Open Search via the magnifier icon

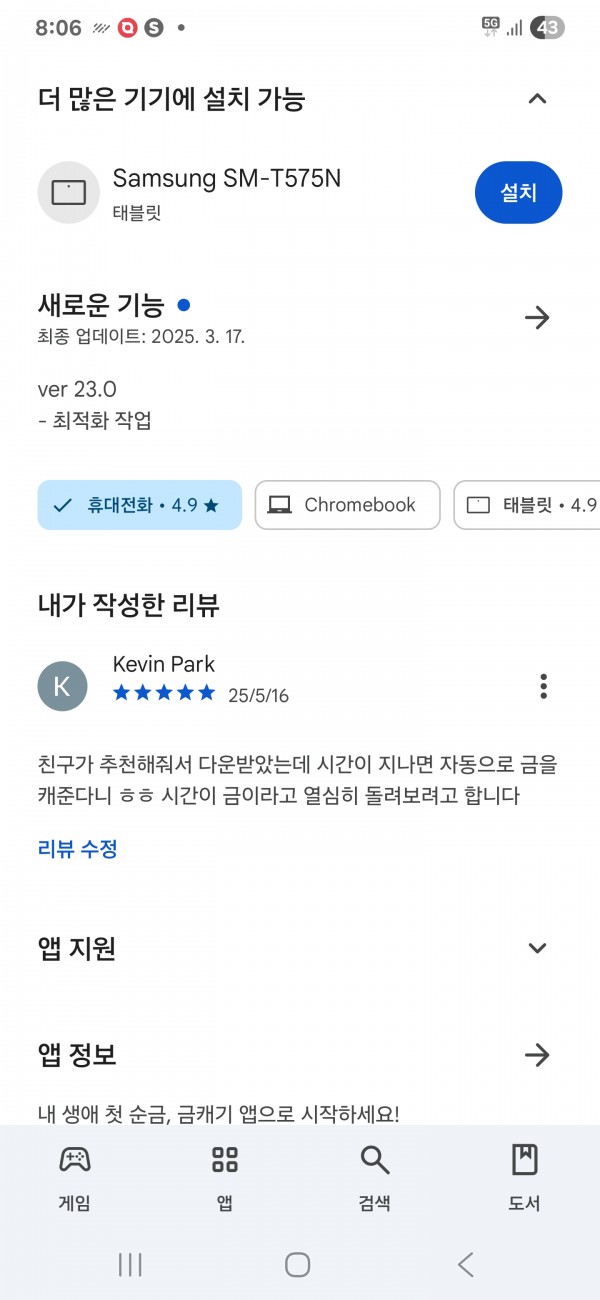(374, 1160)
